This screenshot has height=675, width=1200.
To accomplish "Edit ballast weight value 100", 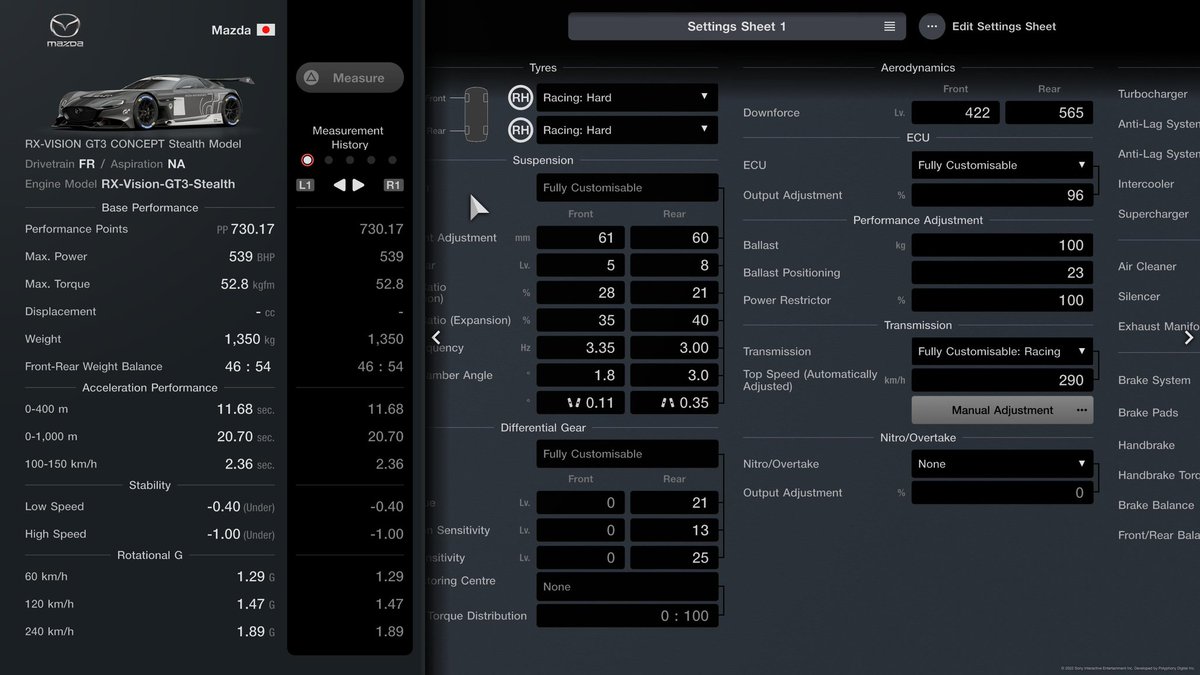I will [1002, 245].
